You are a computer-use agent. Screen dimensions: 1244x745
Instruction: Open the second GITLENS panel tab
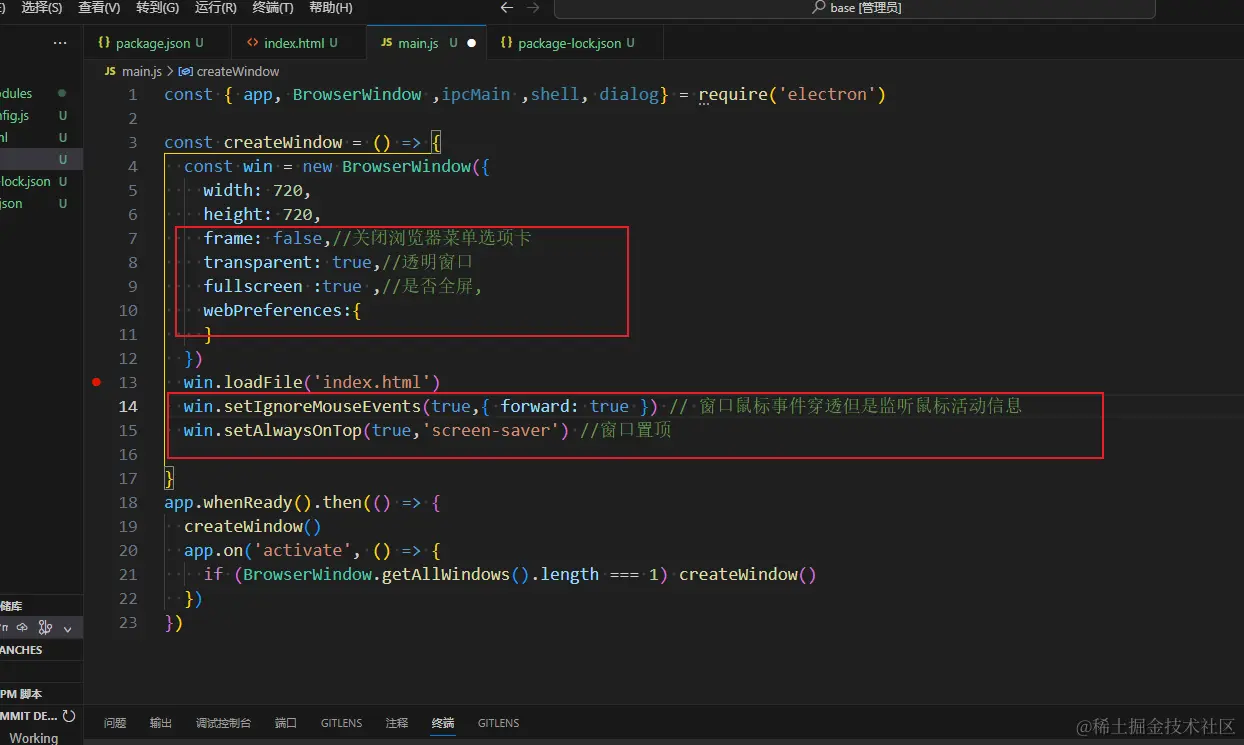(498, 723)
